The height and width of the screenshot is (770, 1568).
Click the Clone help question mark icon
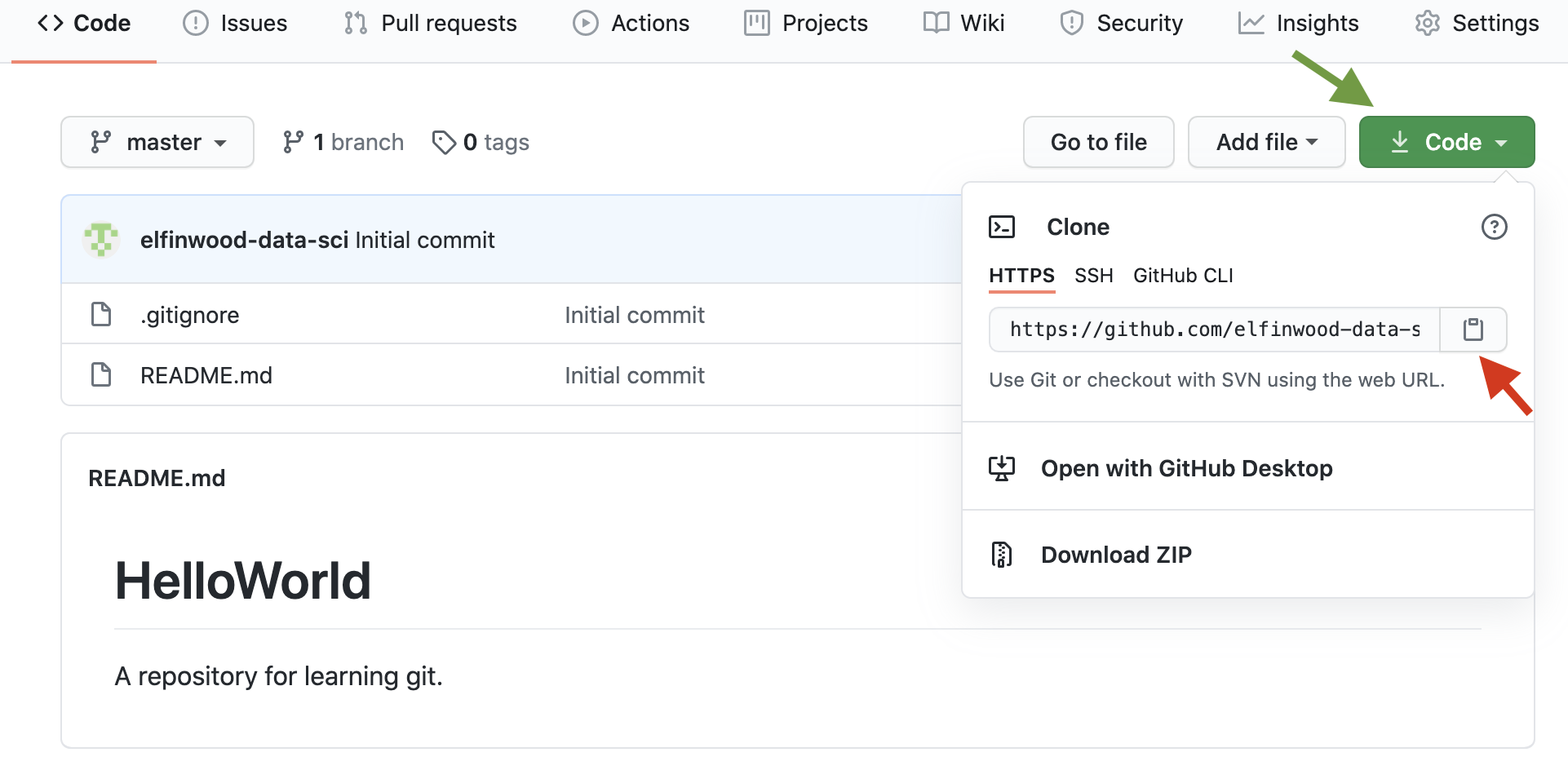[x=1494, y=227]
